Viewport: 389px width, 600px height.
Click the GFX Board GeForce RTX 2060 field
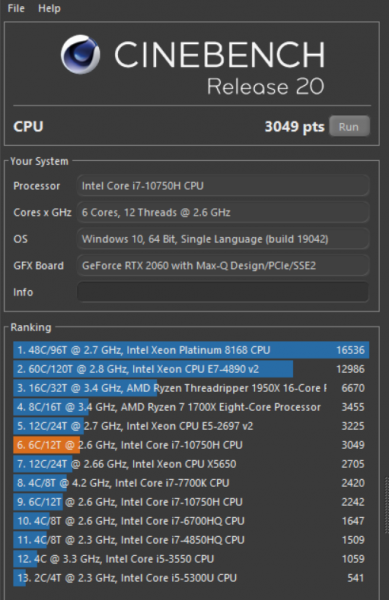223,266
